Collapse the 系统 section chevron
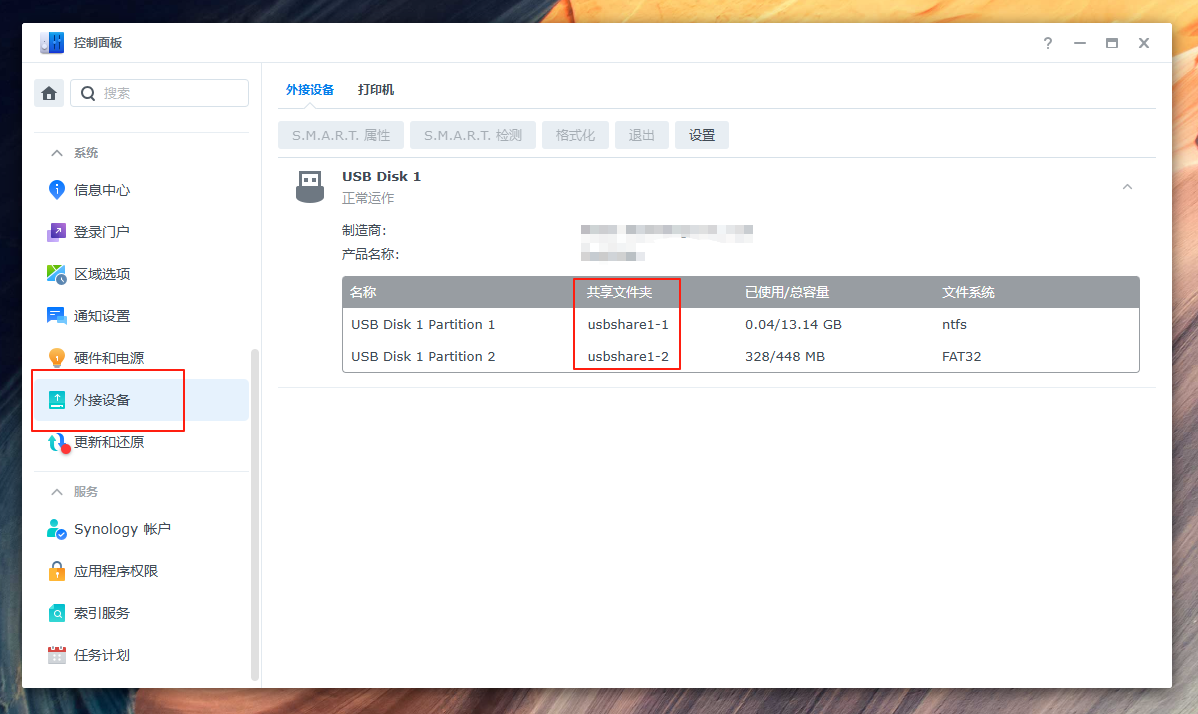 pyautogui.click(x=56, y=153)
